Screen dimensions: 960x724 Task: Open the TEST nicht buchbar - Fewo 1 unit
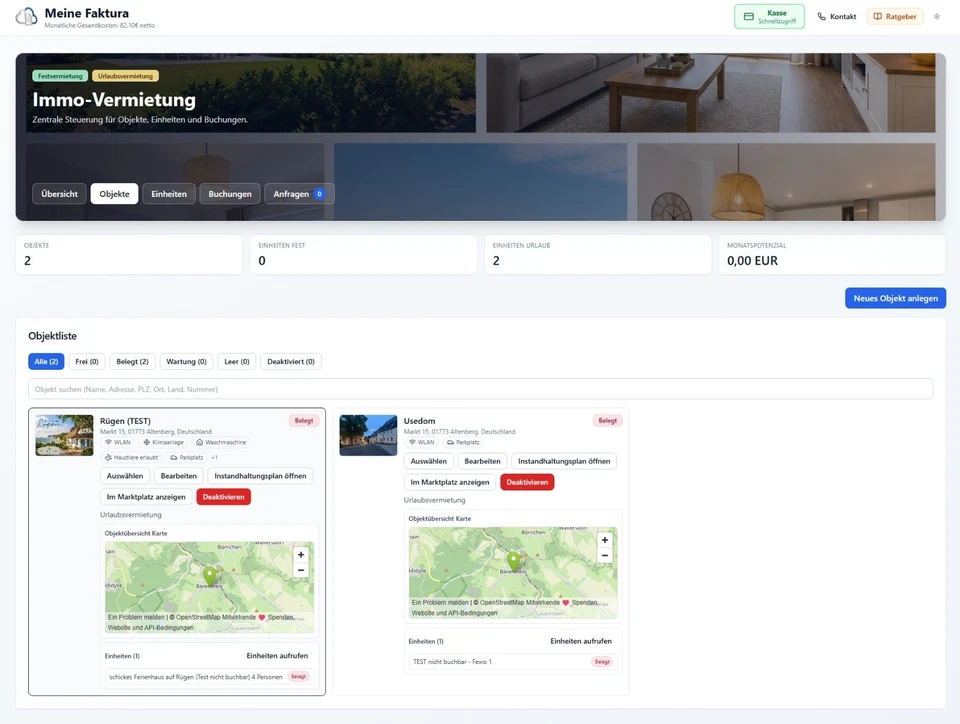tap(512, 662)
